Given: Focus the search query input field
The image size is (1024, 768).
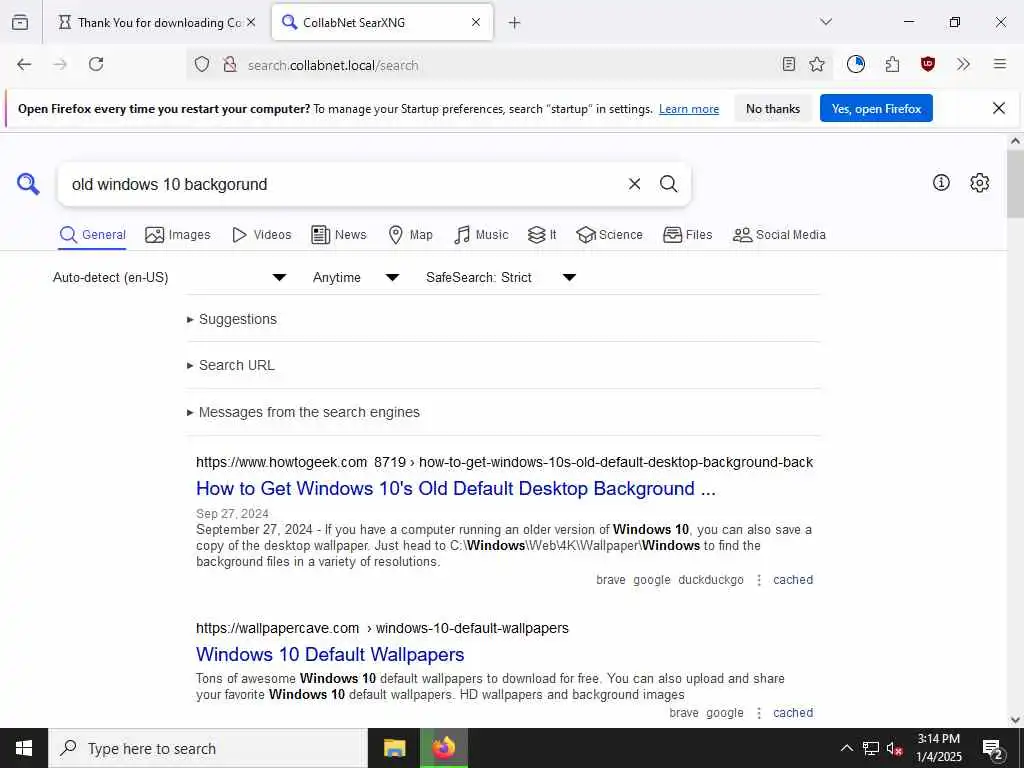Looking at the screenshot, I should click(x=343, y=184).
